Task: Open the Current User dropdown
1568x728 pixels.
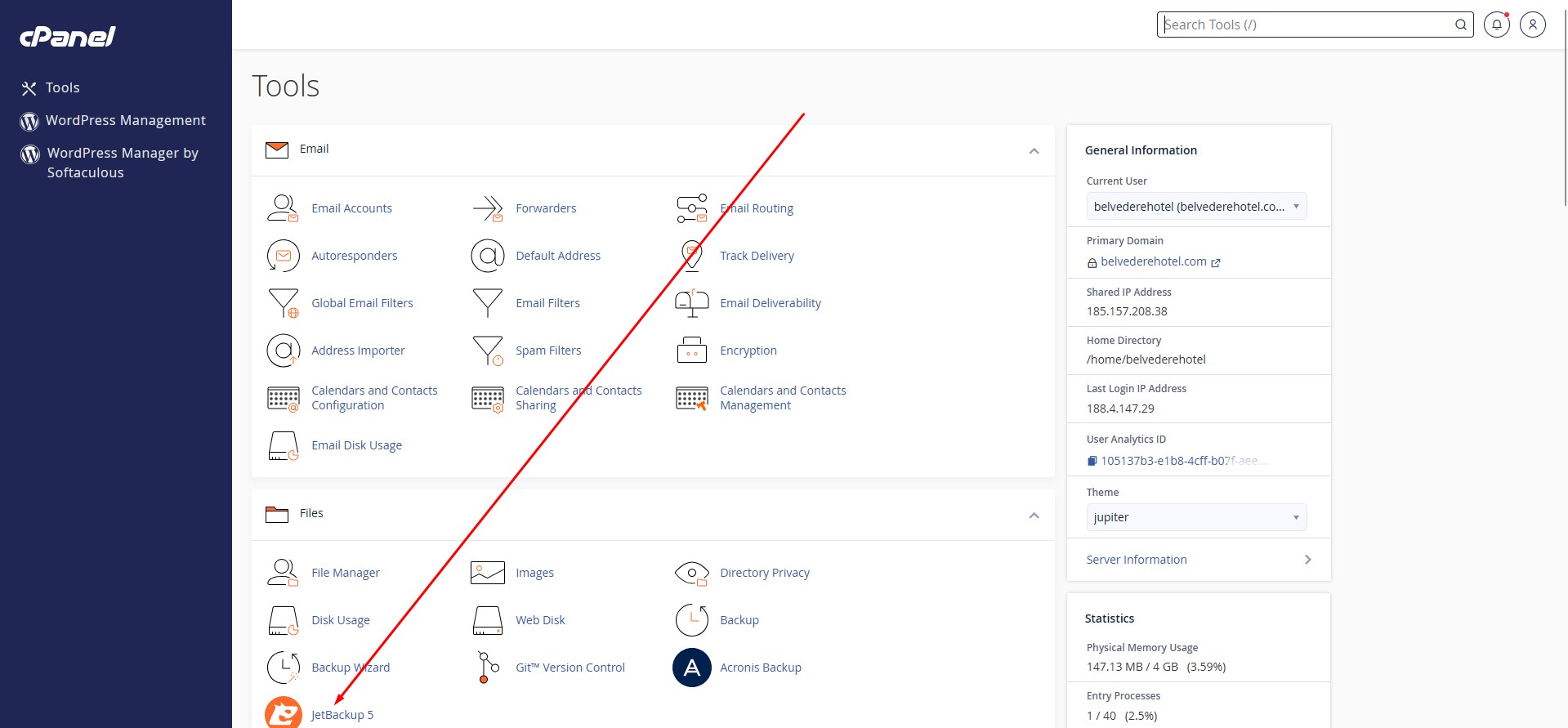Action: [1196, 207]
